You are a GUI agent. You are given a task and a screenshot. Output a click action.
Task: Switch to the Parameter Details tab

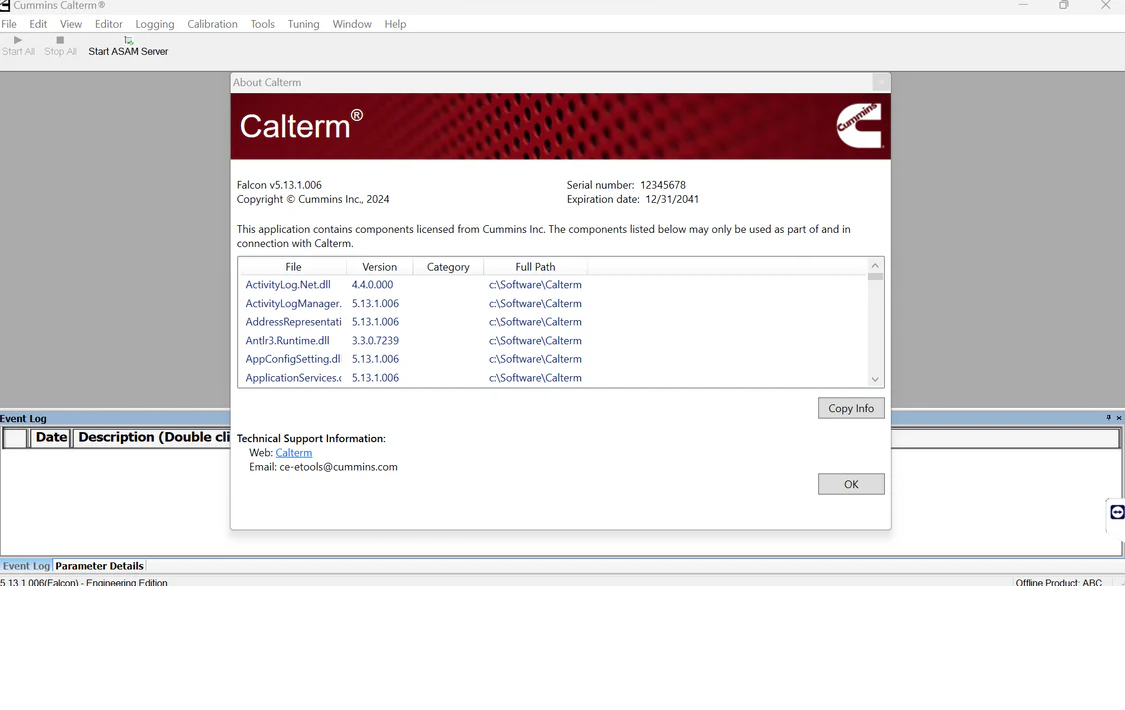click(100, 566)
